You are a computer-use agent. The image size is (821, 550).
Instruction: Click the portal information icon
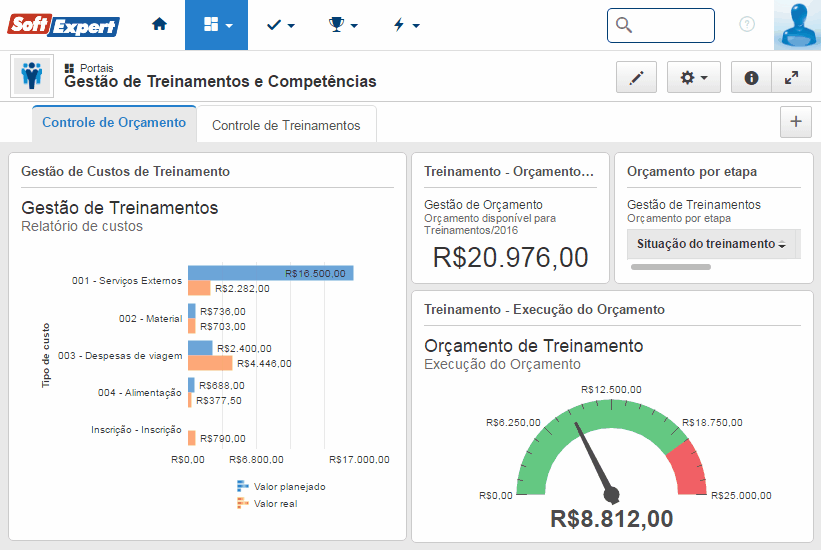[x=751, y=77]
